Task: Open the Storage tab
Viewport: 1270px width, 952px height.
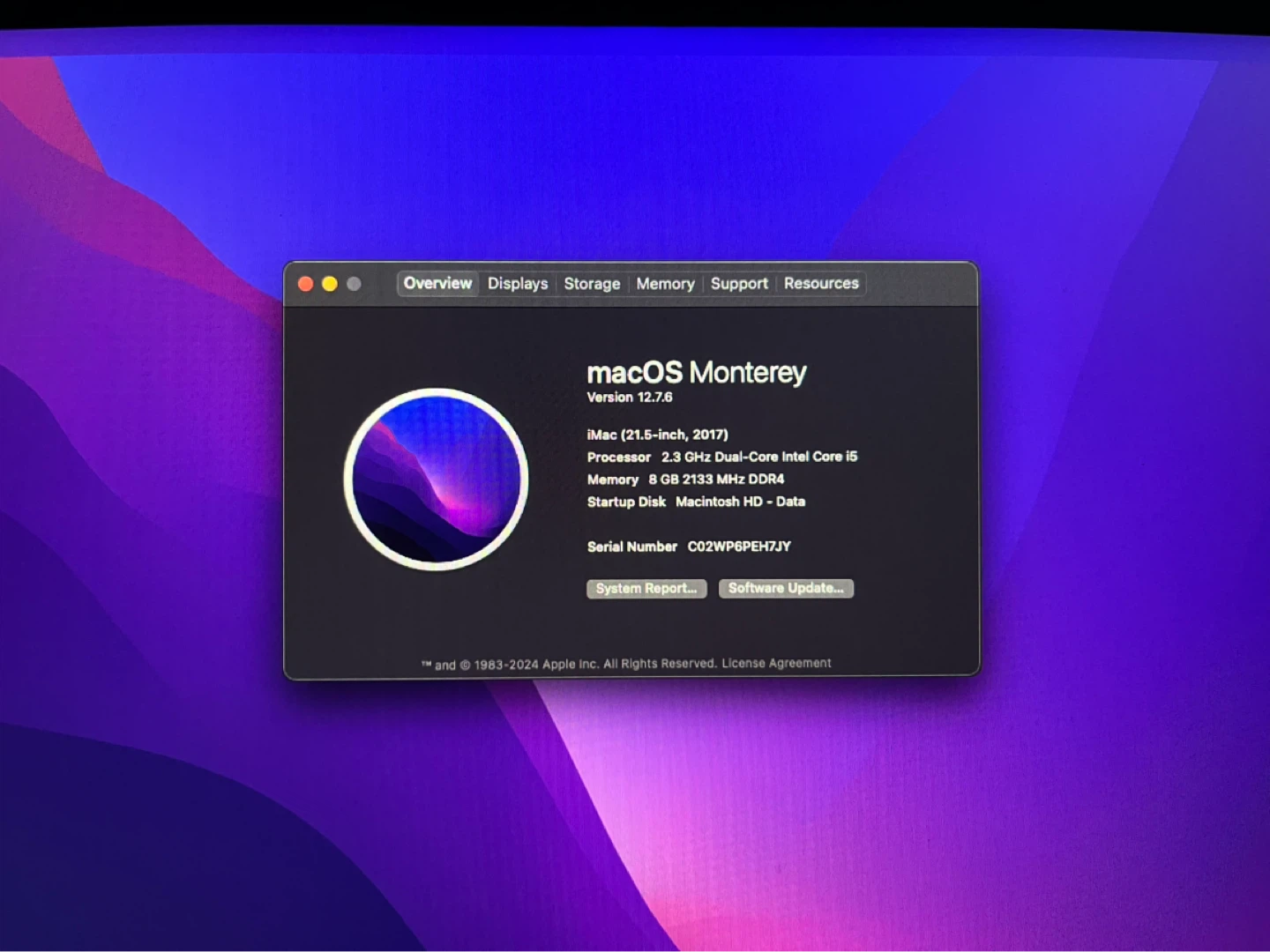Action: (592, 284)
